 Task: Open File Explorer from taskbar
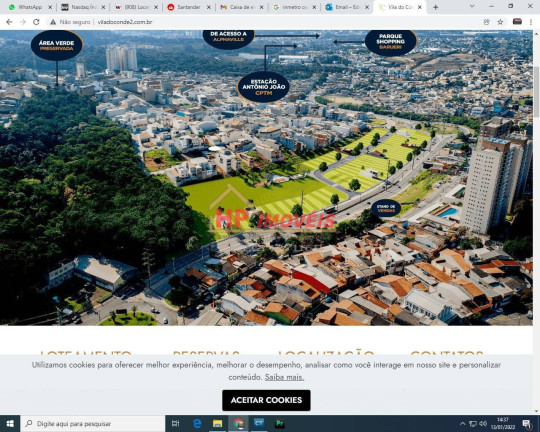pos(217,423)
